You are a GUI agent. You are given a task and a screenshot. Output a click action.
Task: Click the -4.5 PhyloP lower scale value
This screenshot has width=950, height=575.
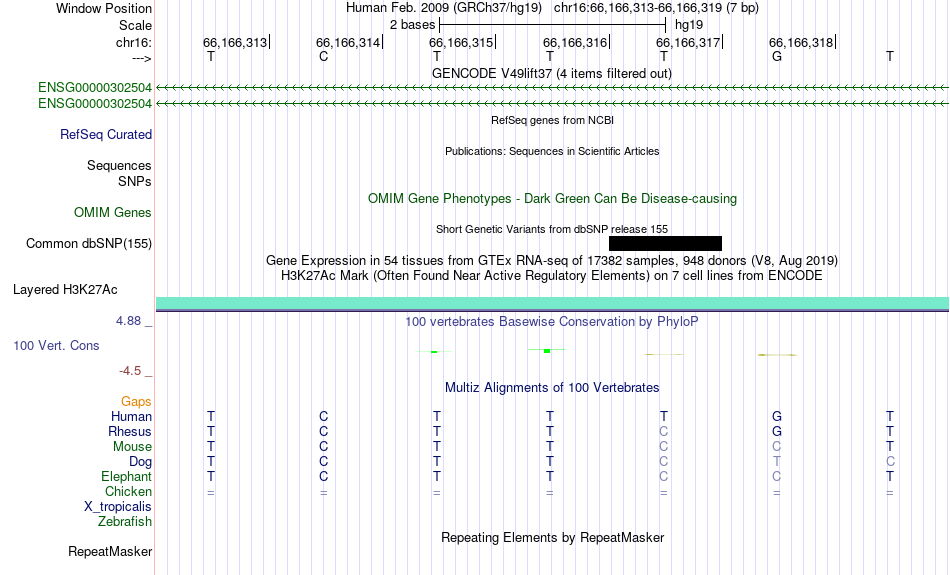pos(130,371)
